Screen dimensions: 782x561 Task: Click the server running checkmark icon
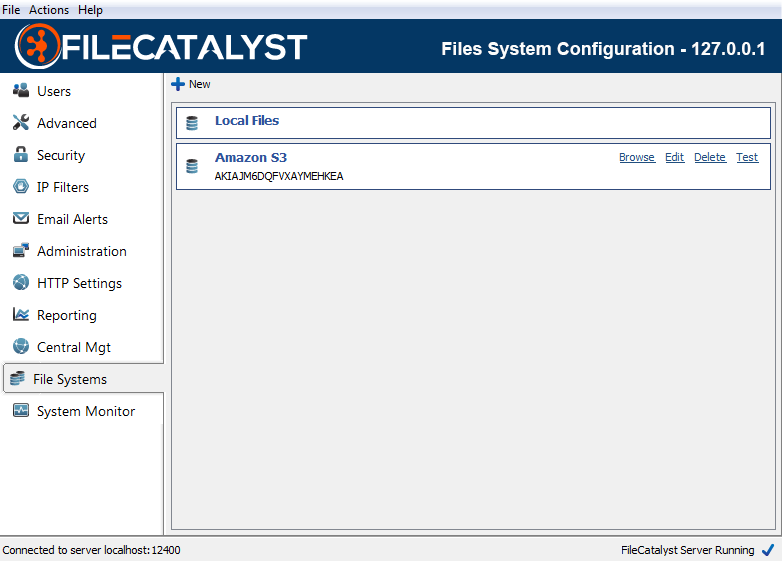pyautogui.click(x=768, y=550)
